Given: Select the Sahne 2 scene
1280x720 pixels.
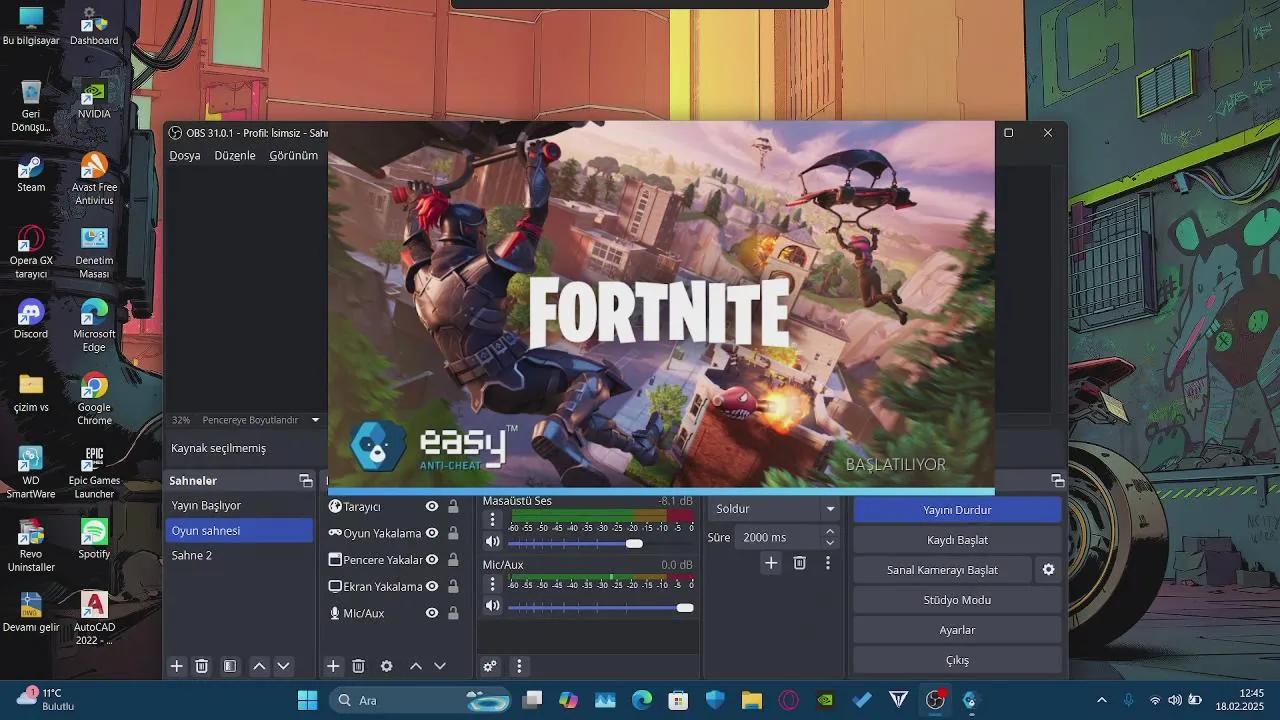Looking at the screenshot, I should 191,555.
